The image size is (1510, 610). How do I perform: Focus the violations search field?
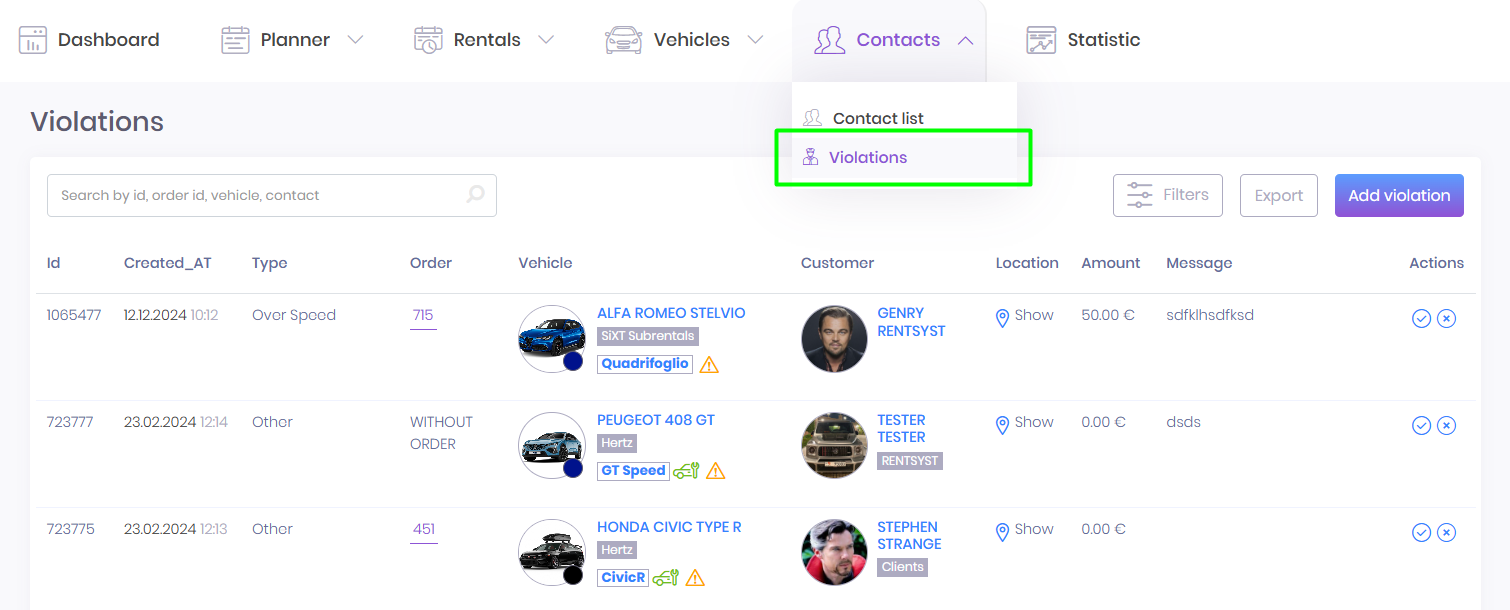click(260, 195)
